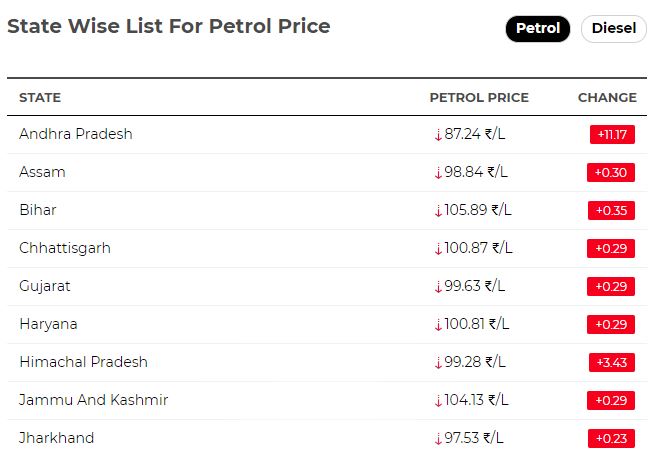The image size is (664, 471).
Task: Open the Bihar state link
Action: (x=38, y=210)
